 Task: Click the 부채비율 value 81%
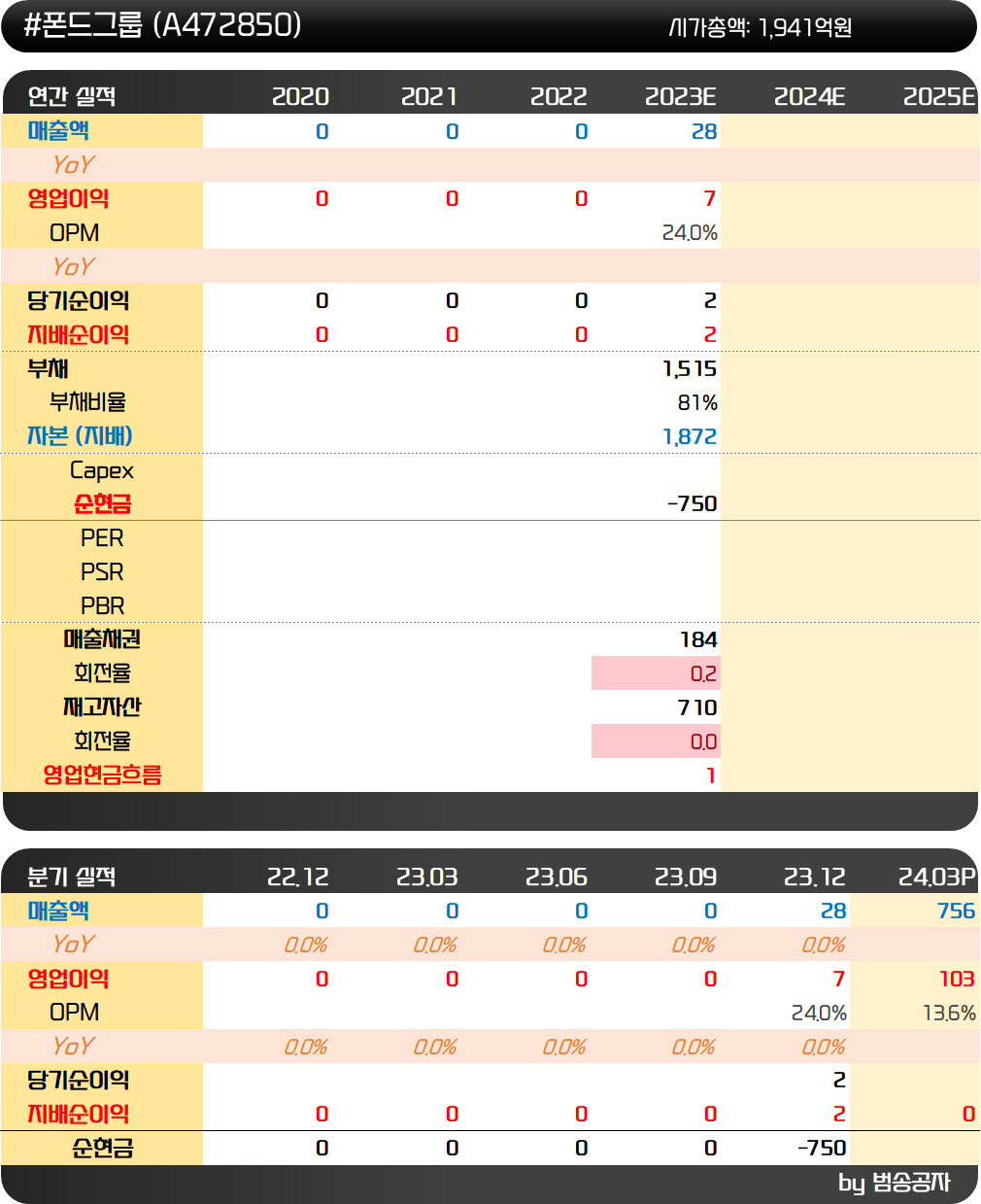(x=697, y=402)
